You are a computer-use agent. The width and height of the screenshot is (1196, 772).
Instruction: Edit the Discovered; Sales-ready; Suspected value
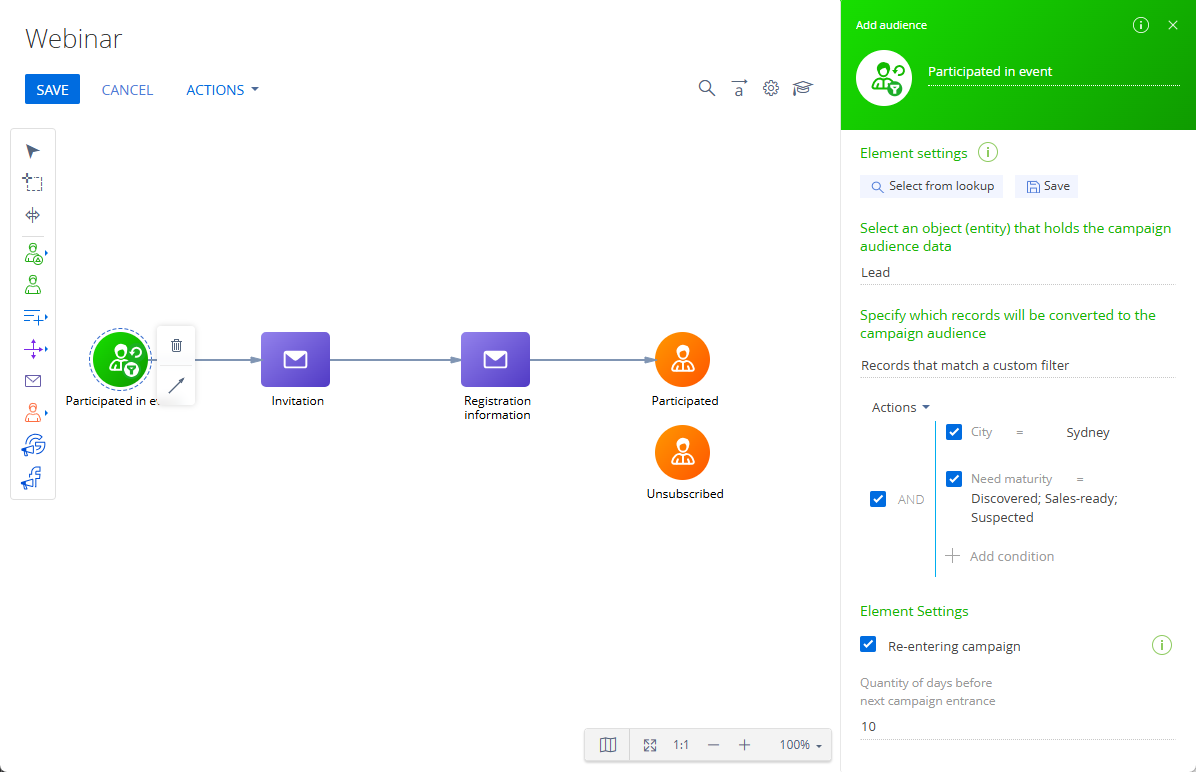[x=1044, y=507]
